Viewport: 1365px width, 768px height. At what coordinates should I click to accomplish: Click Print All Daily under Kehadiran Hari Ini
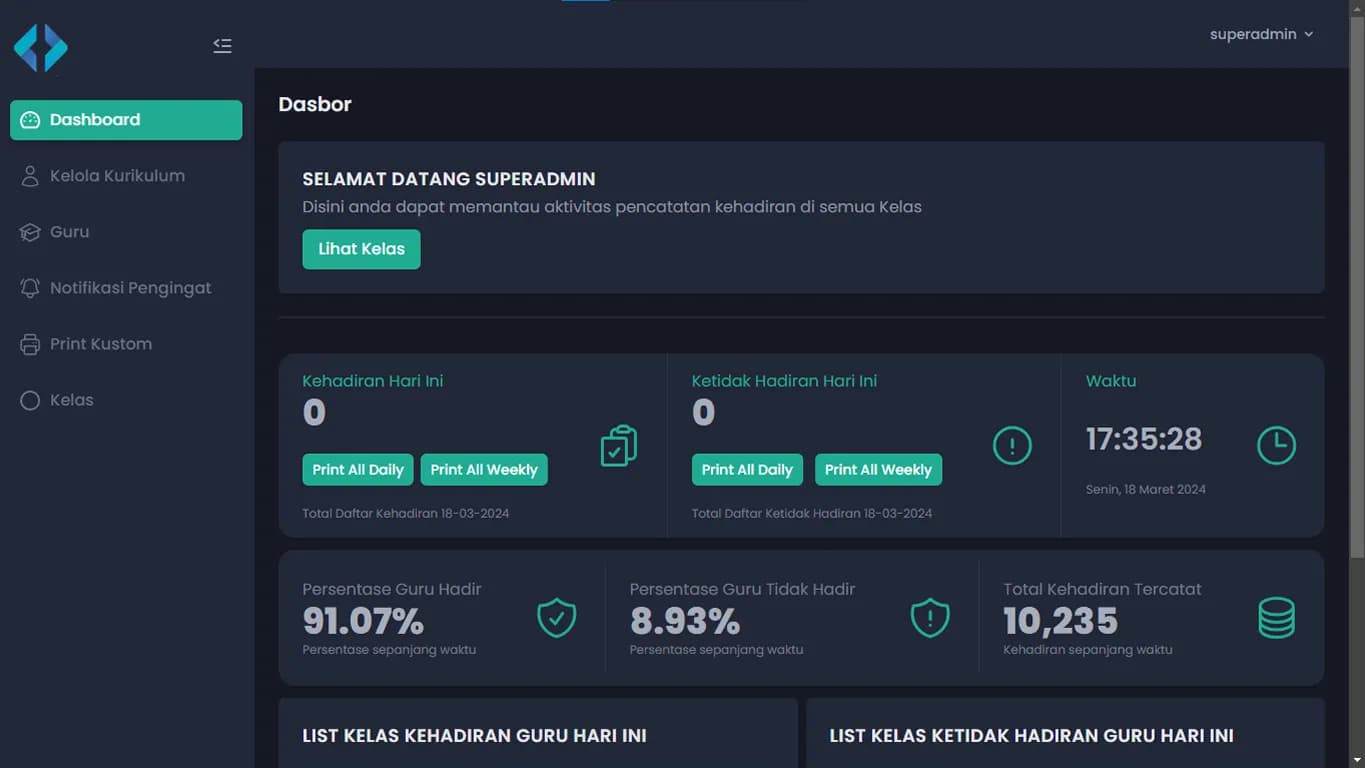(x=357, y=470)
